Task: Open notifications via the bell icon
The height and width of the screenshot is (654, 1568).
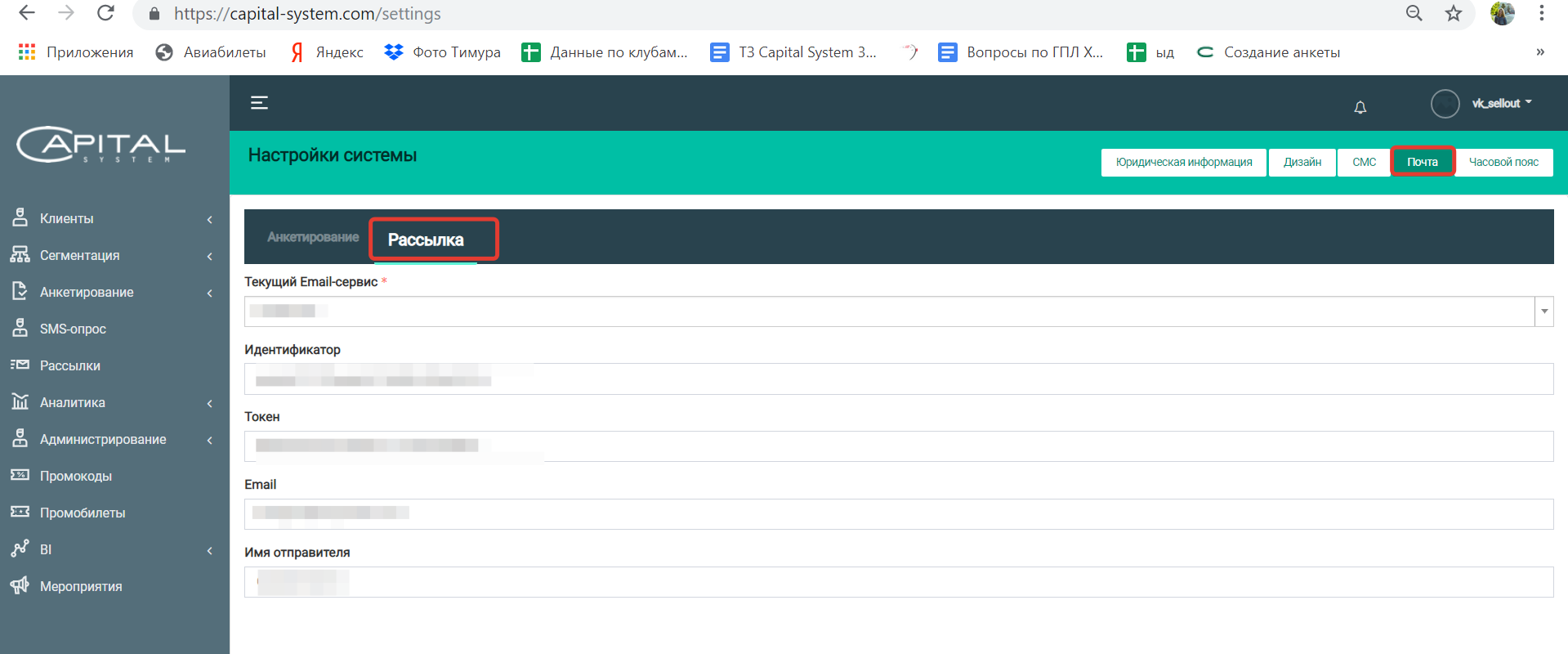Action: pos(1360,107)
